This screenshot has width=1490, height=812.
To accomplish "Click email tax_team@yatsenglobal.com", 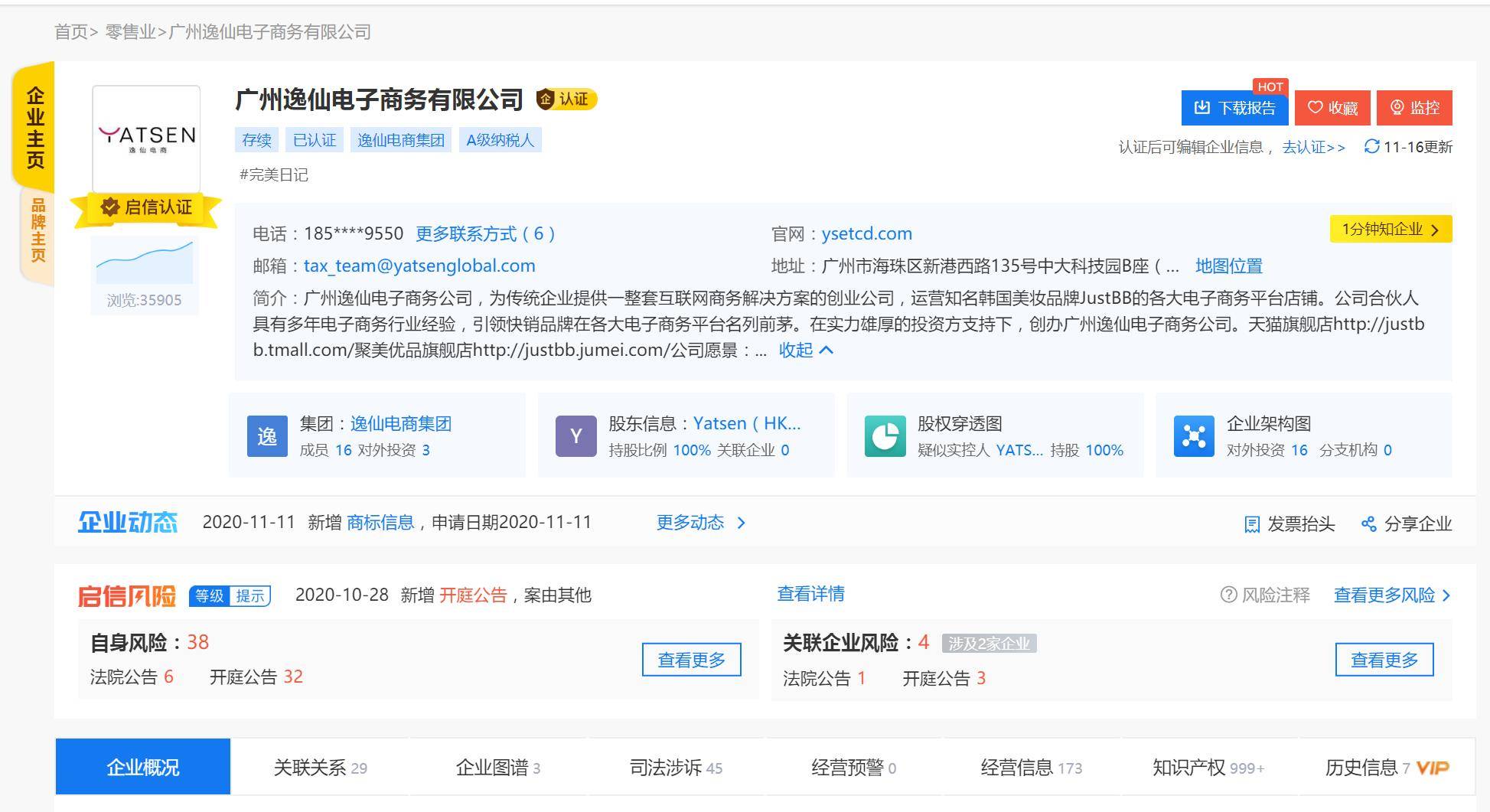I will pyautogui.click(x=419, y=266).
